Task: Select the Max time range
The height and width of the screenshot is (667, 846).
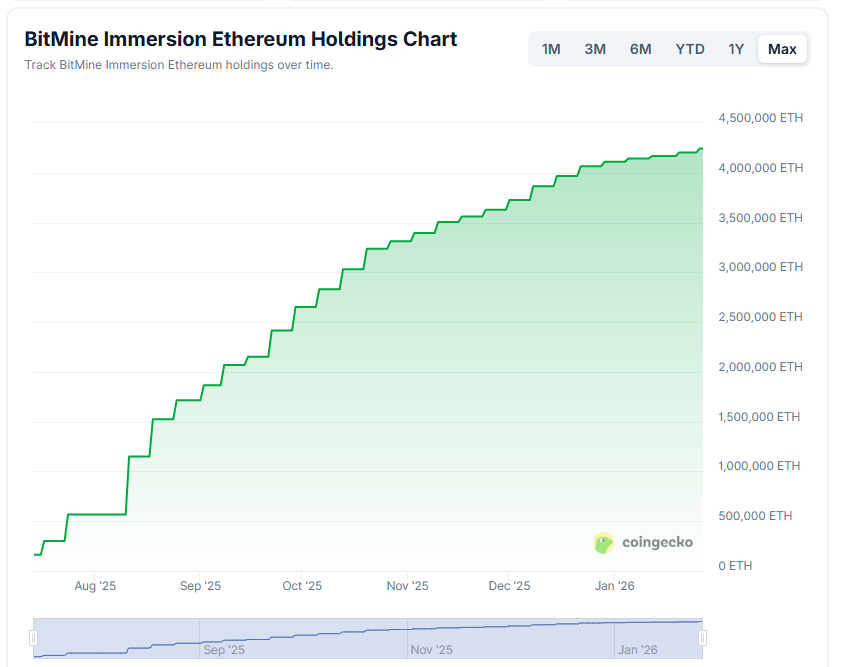Action: click(x=782, y=48)
